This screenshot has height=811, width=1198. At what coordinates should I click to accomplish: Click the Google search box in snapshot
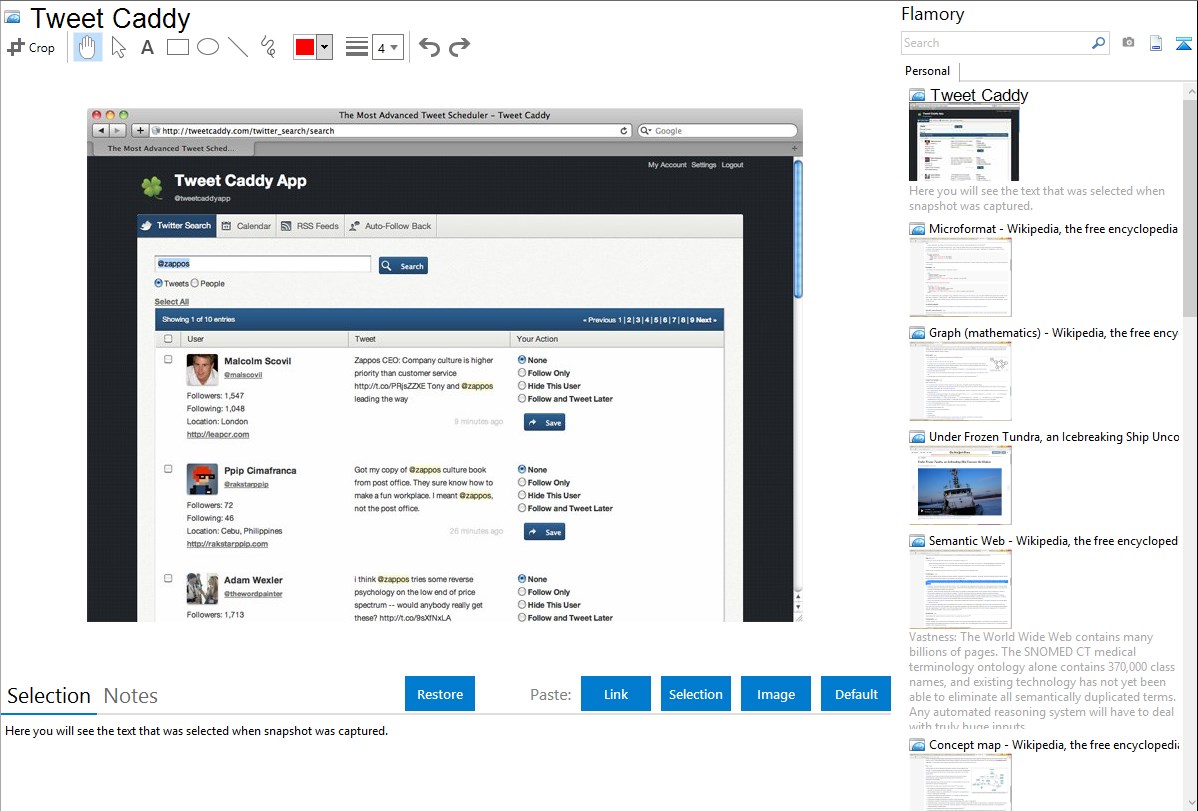tap(718, 131)
